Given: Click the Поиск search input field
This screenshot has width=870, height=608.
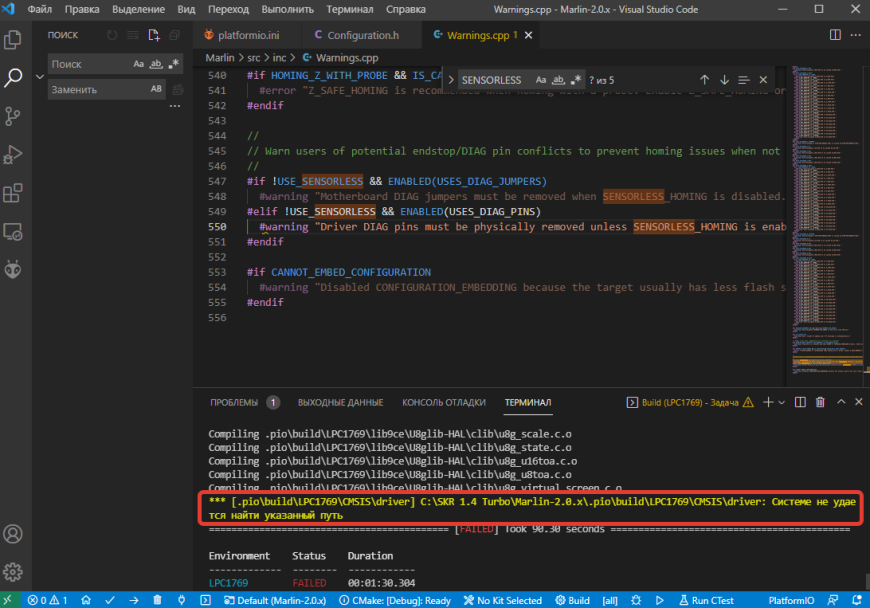Looking at the screenshot, I should pyautogui.click(x=88, y=64).
